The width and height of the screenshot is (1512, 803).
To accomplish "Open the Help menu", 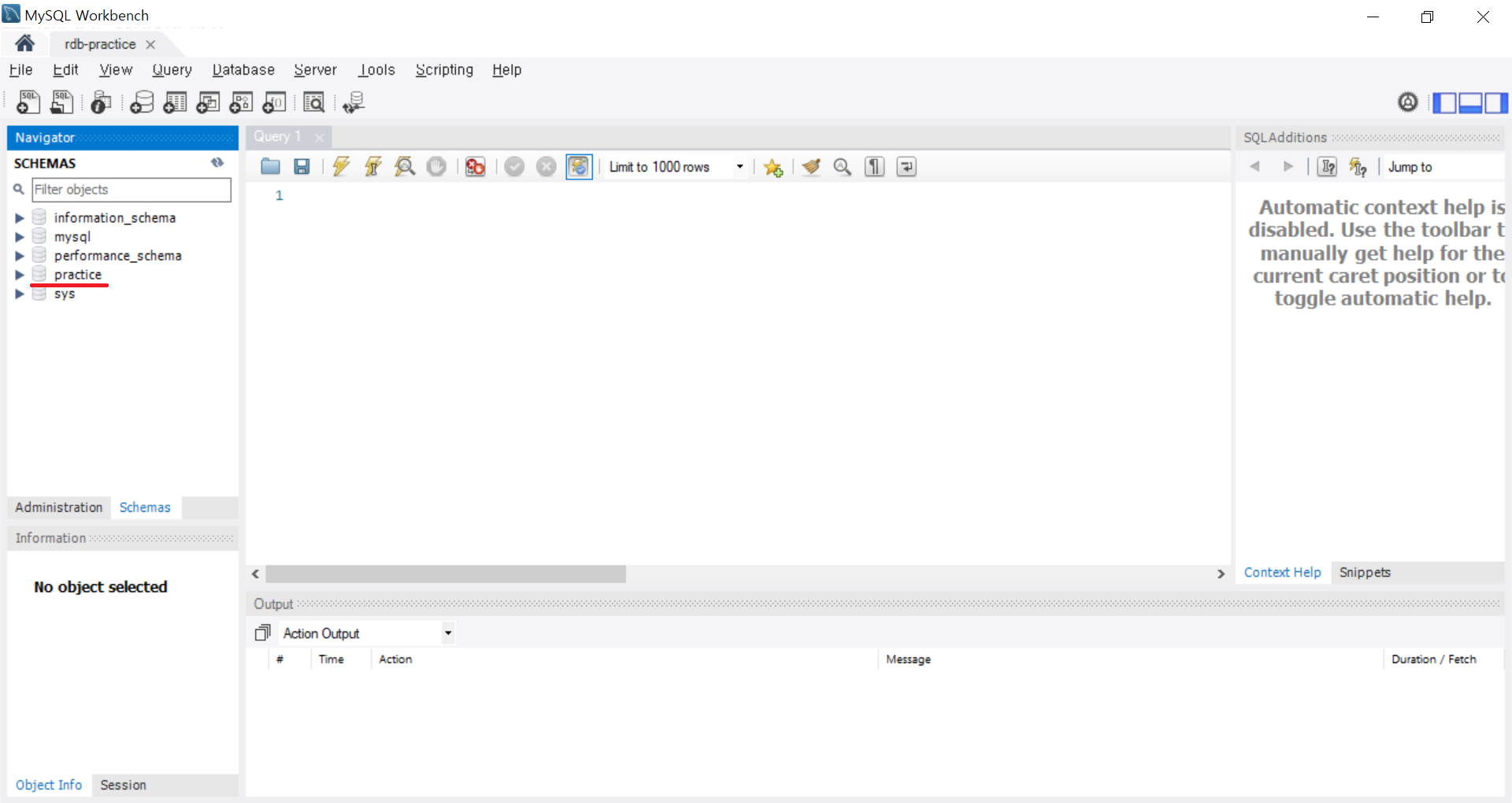I will pyautogui.click(x=506, y=70).
